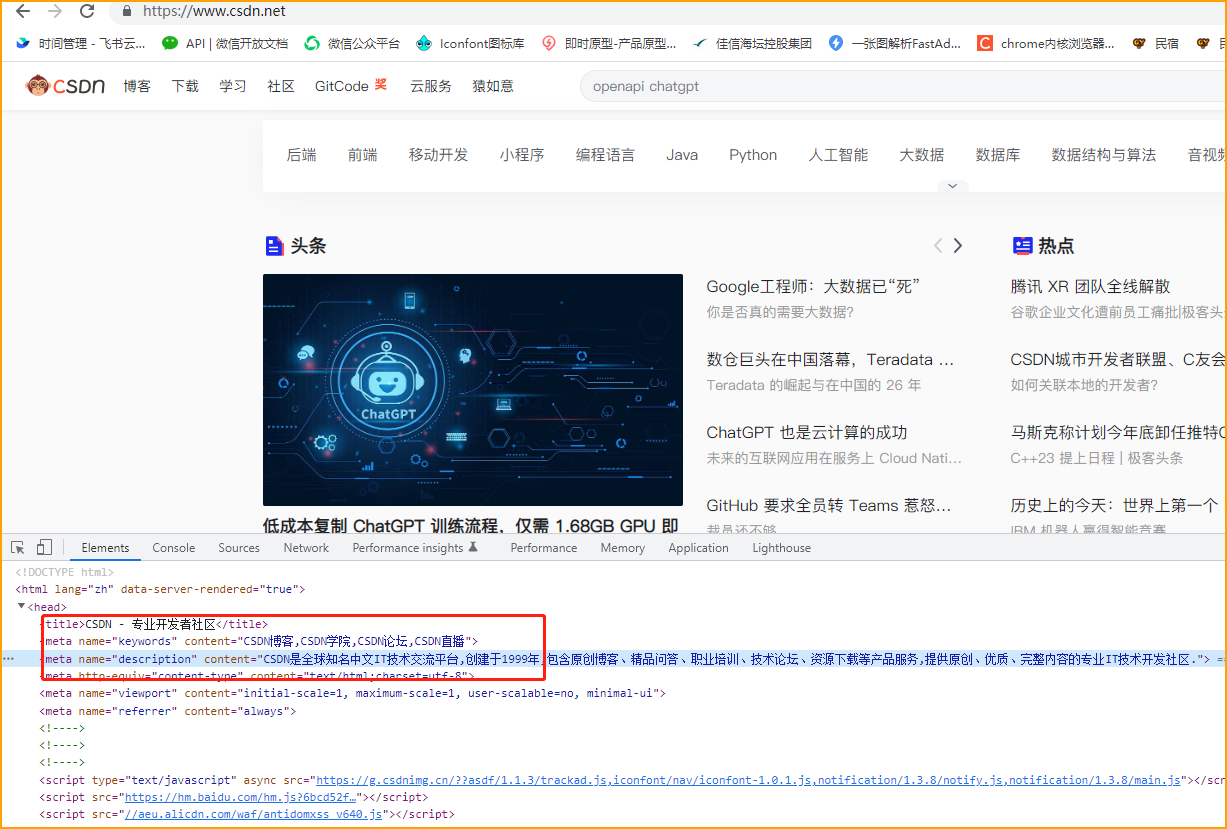1227x829 pixels.
Task: Open the 一张图解析FastAd bookmark
Action: tap(895, 43)
